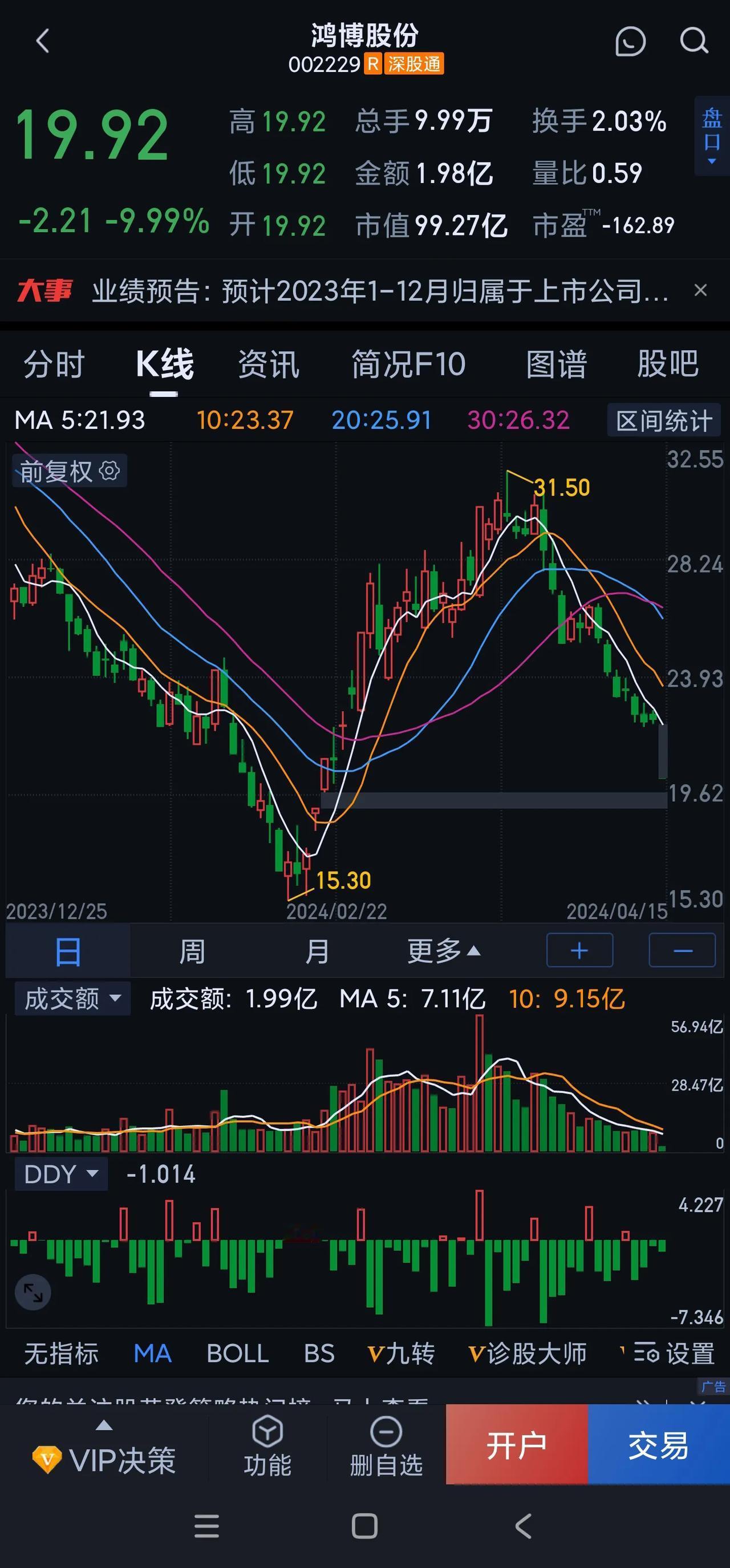730x1568 pixels.
Task: Click the 成交额: 1.99亿 readout
Action: 234,999
